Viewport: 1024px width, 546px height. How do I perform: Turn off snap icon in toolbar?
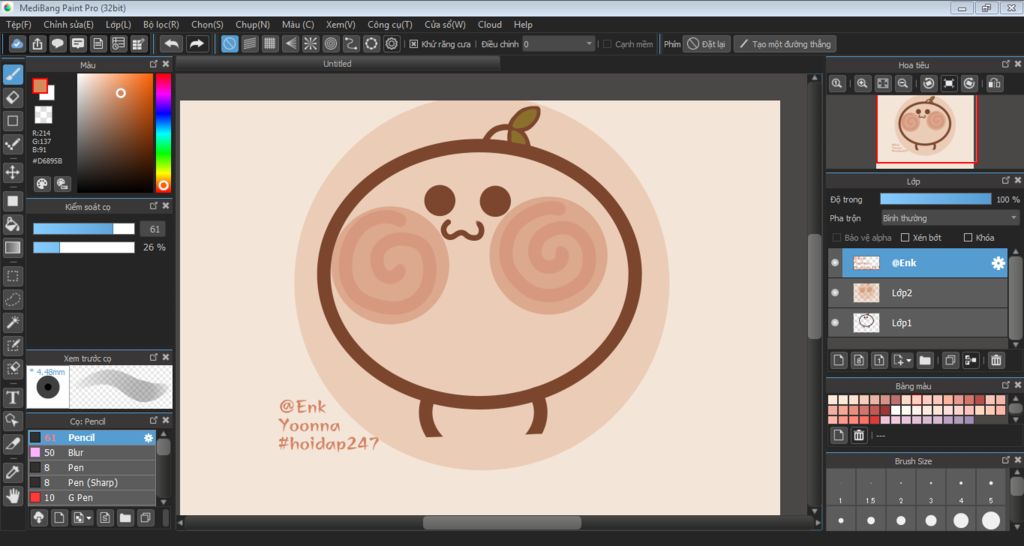tap(229, 44)
